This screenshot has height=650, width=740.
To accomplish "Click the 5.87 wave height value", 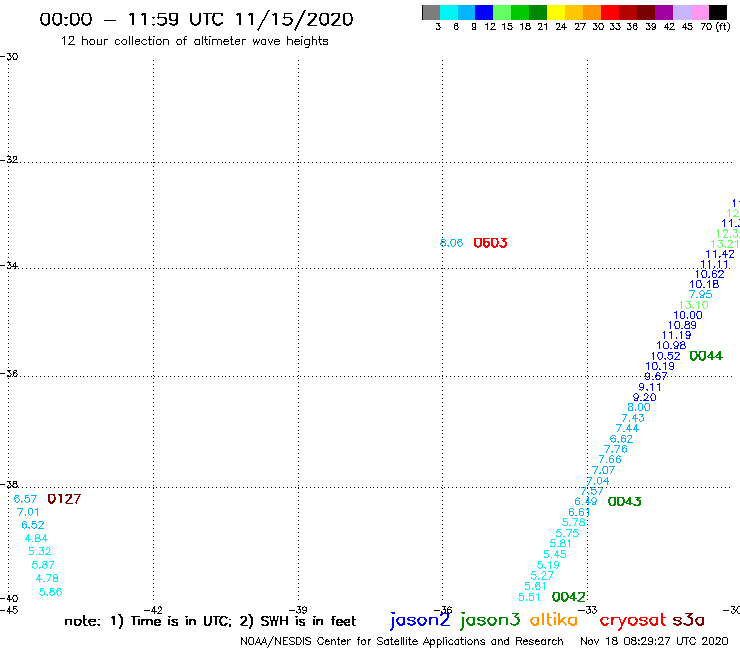I will 43,565.
